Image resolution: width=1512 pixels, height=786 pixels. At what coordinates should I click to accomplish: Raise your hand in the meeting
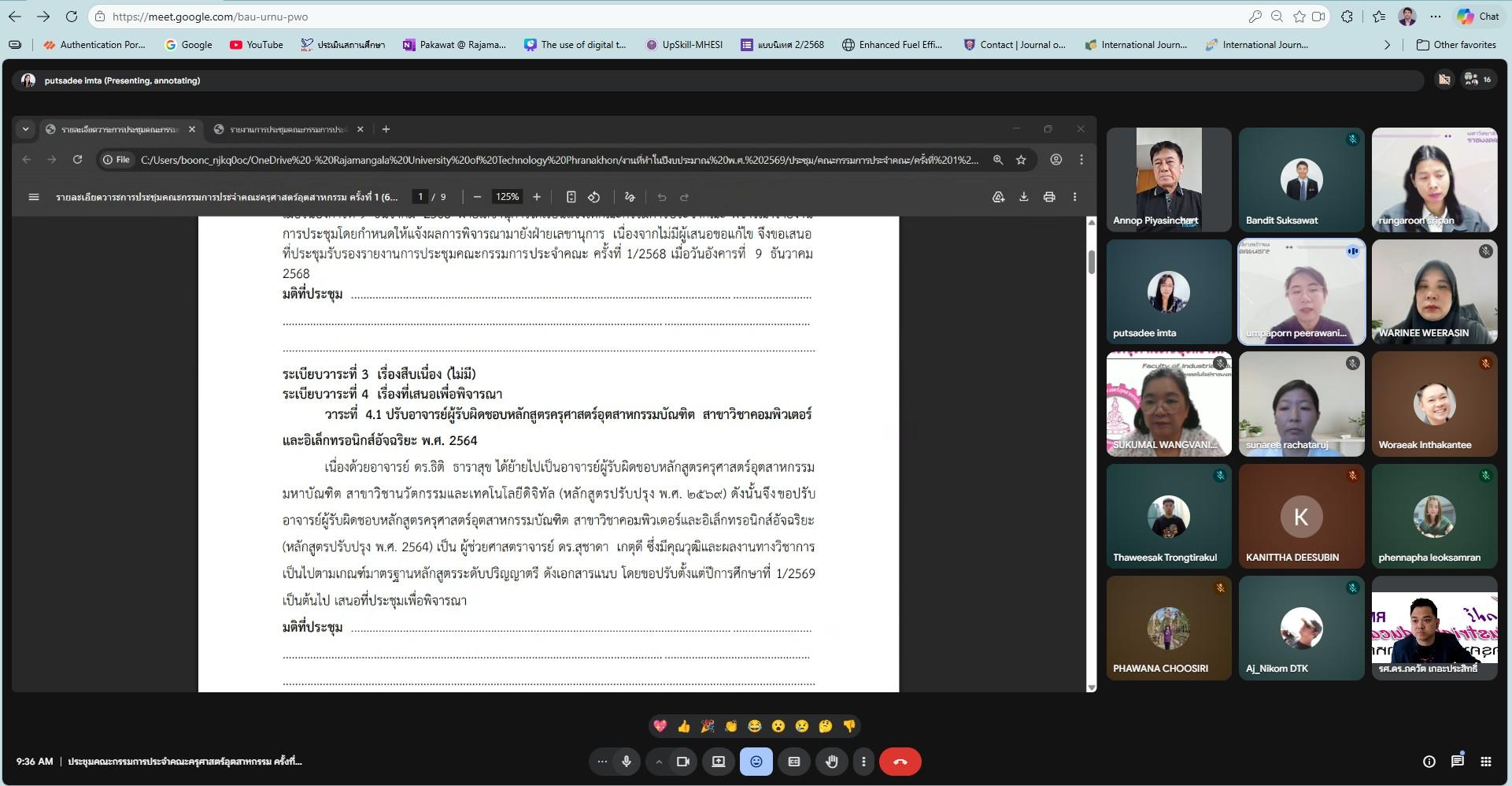click(x=831, y=762)
